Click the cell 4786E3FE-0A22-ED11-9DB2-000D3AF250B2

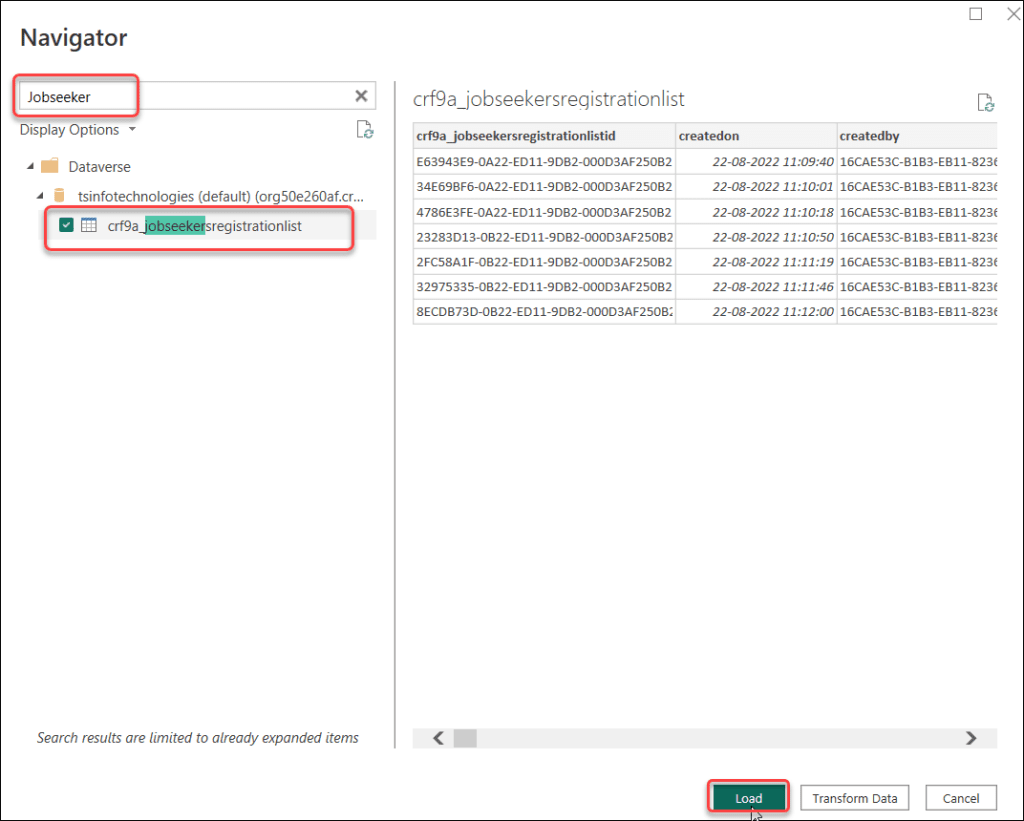coord(544,212)
